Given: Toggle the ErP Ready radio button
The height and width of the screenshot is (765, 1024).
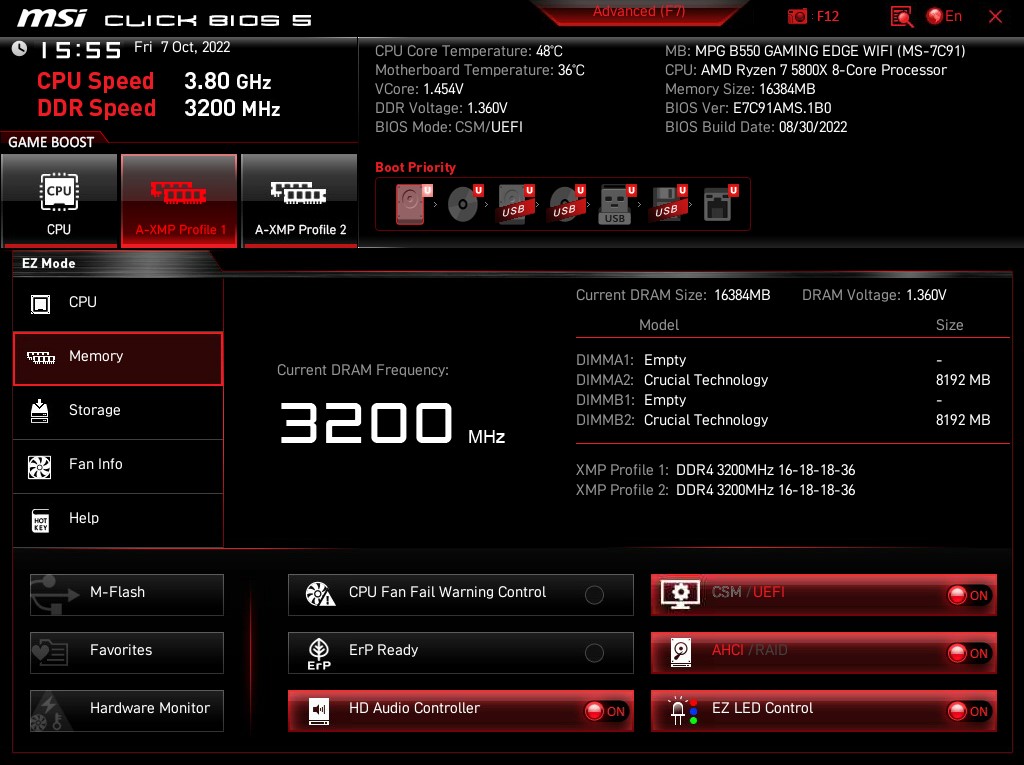Looking at the screenshot, I should pos(594,653).
